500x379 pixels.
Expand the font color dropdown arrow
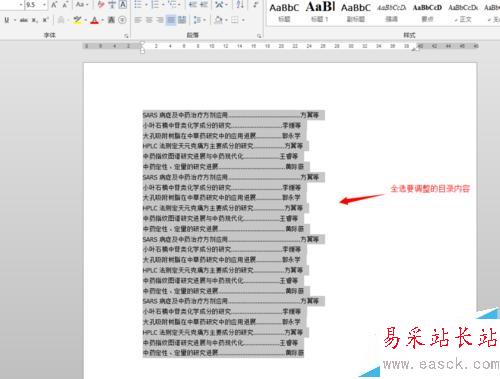103,20
